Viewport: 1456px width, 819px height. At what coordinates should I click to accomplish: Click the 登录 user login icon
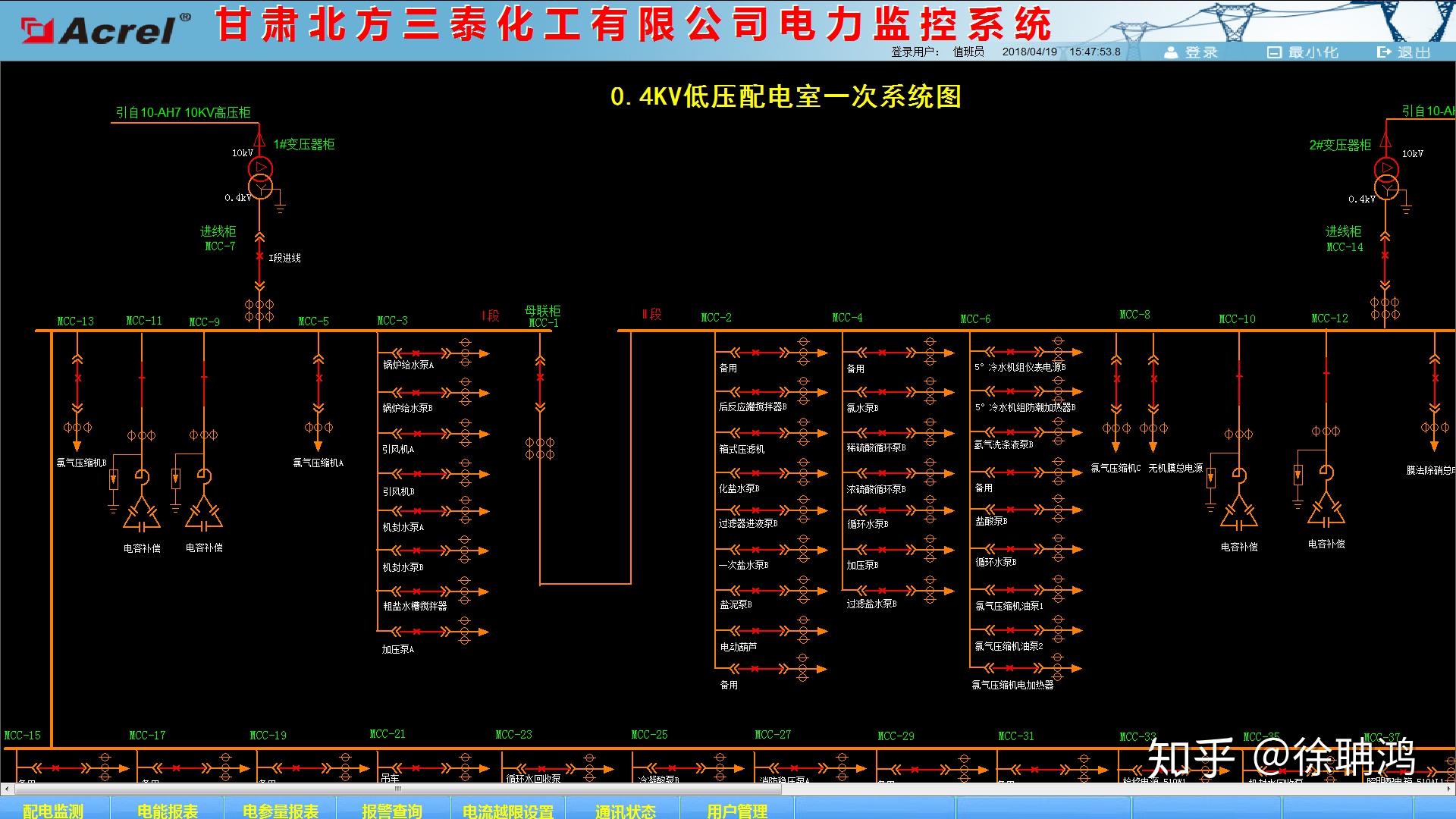coord(1171,52)
